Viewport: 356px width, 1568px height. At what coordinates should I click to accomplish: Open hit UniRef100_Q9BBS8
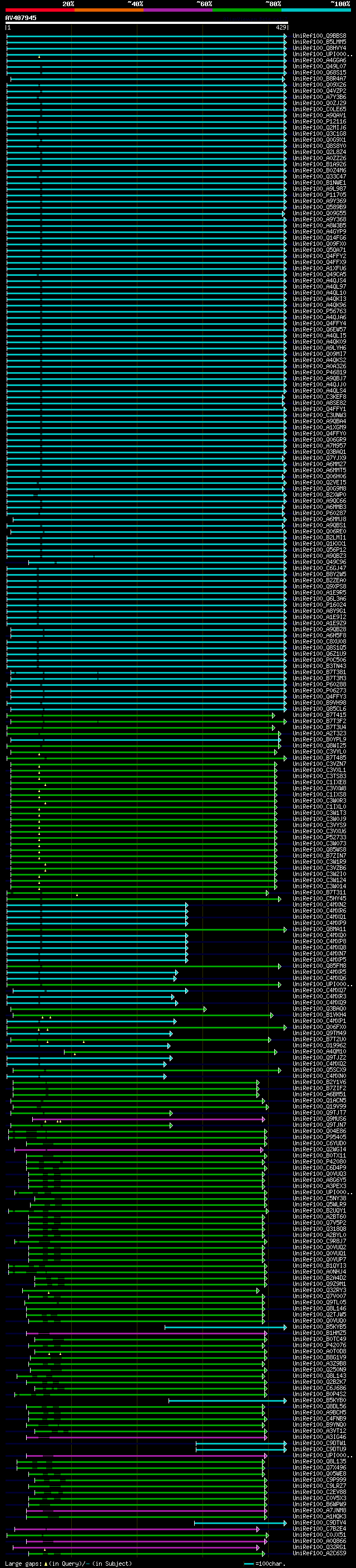(x=319, y=36)
